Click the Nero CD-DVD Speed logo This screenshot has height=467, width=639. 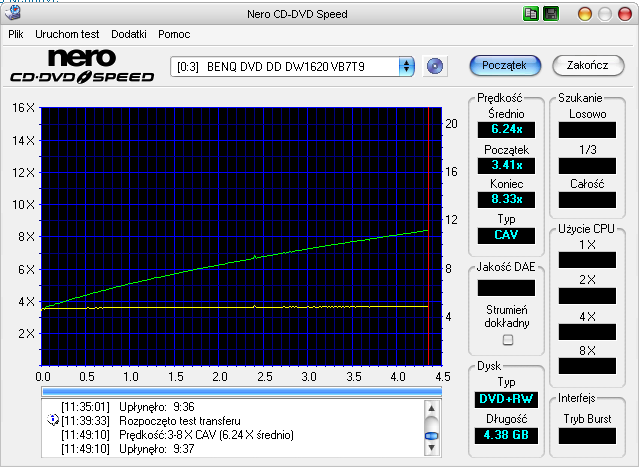coord(82,66)
